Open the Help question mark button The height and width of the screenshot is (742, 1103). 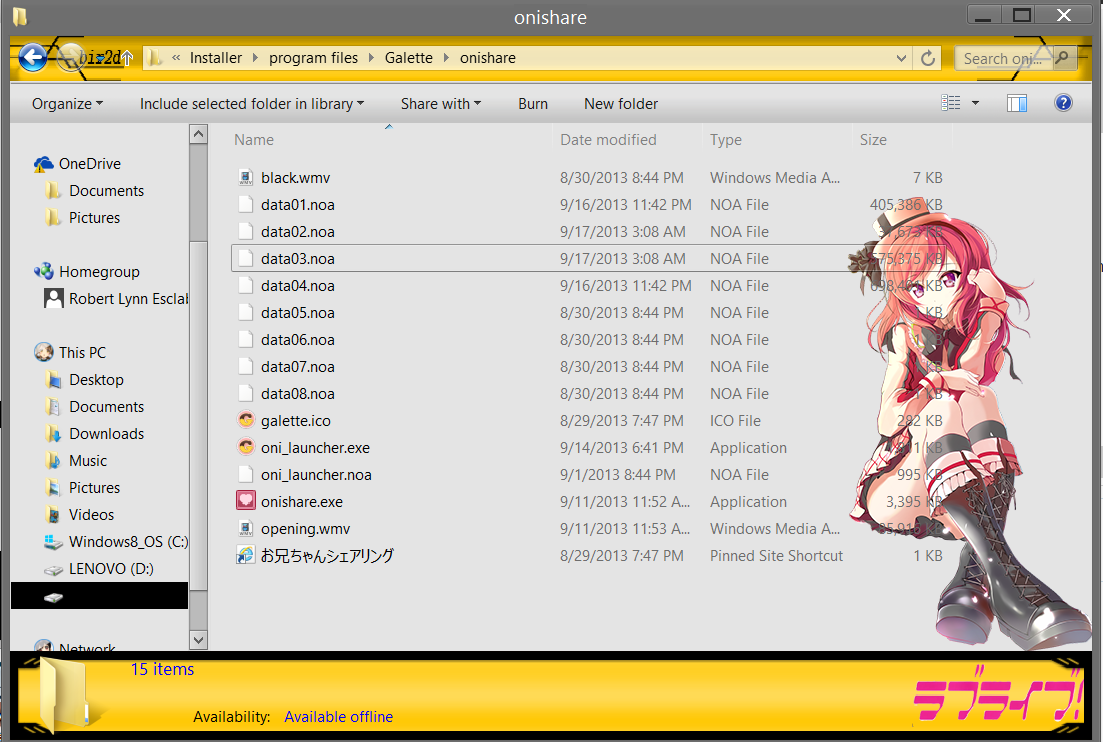click(x=1063, y=103)
